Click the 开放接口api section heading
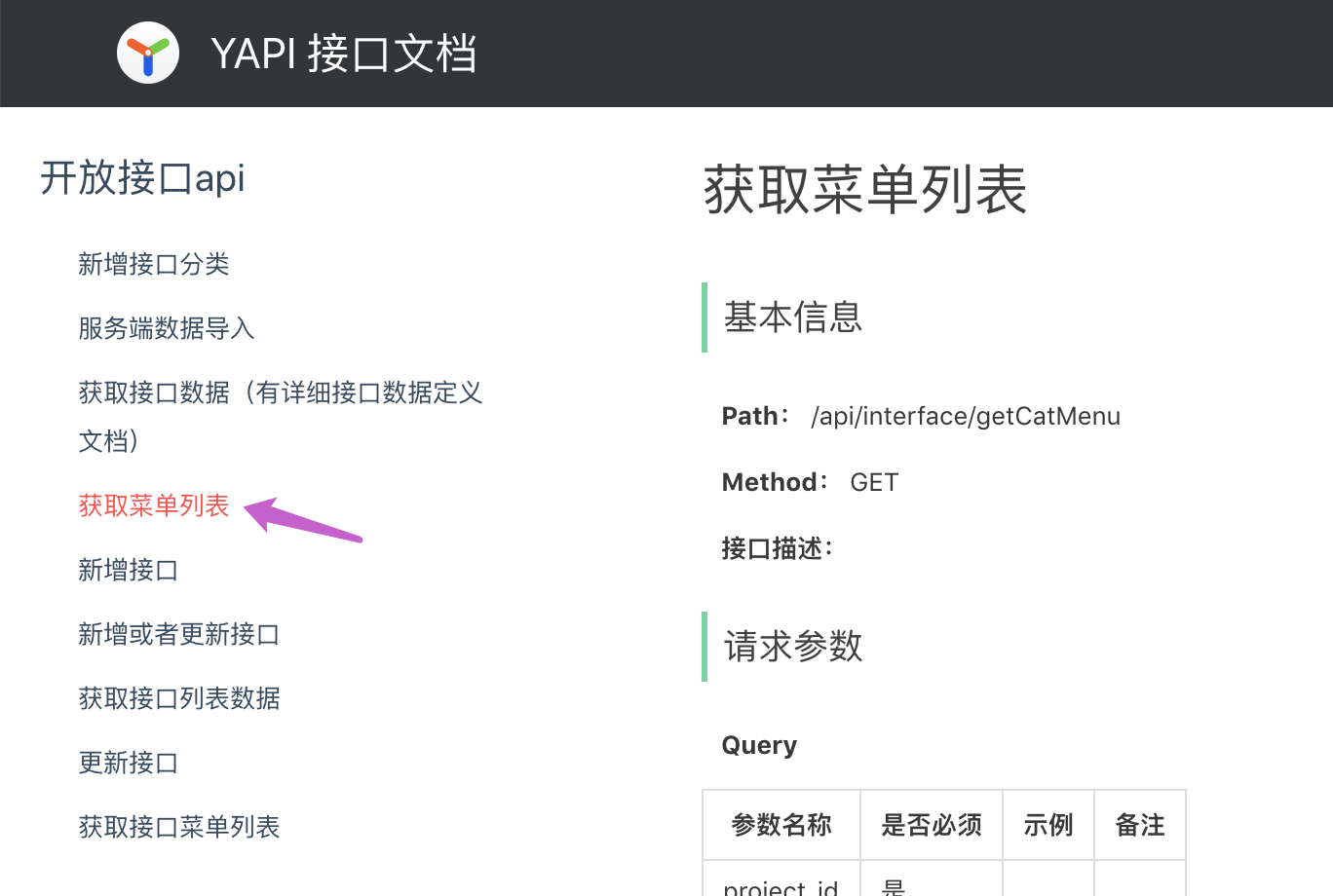The width and height of the screenshot is (1333, 896). click(141, 178)
